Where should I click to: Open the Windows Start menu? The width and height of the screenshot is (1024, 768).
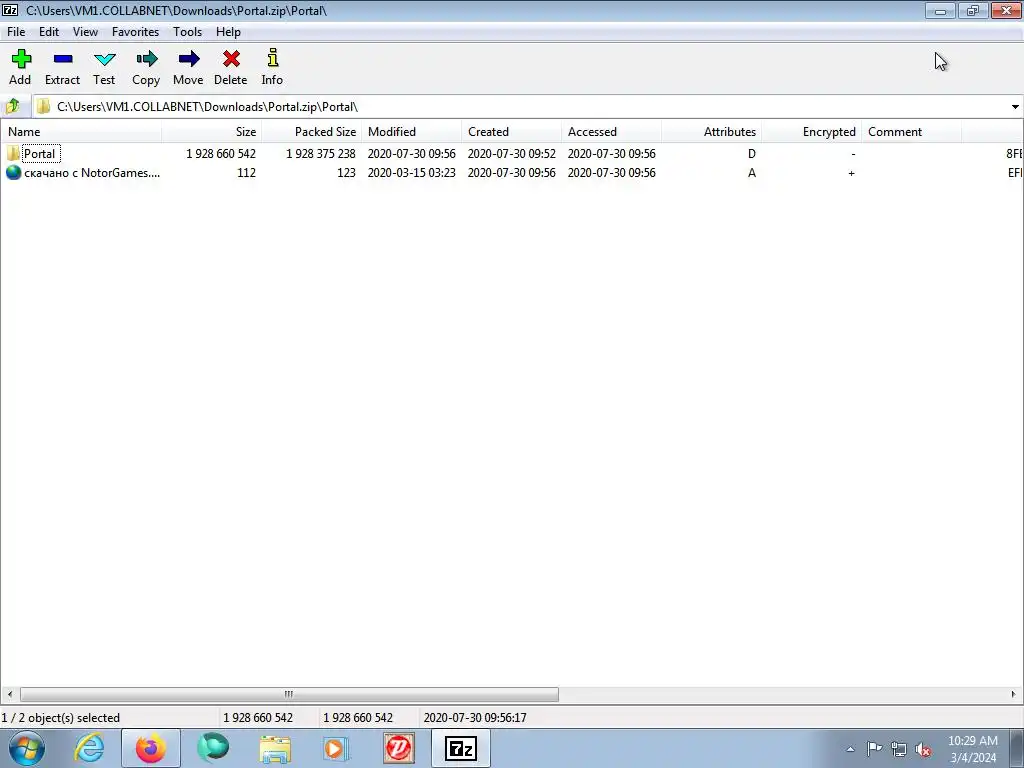(x=26, y=748)
